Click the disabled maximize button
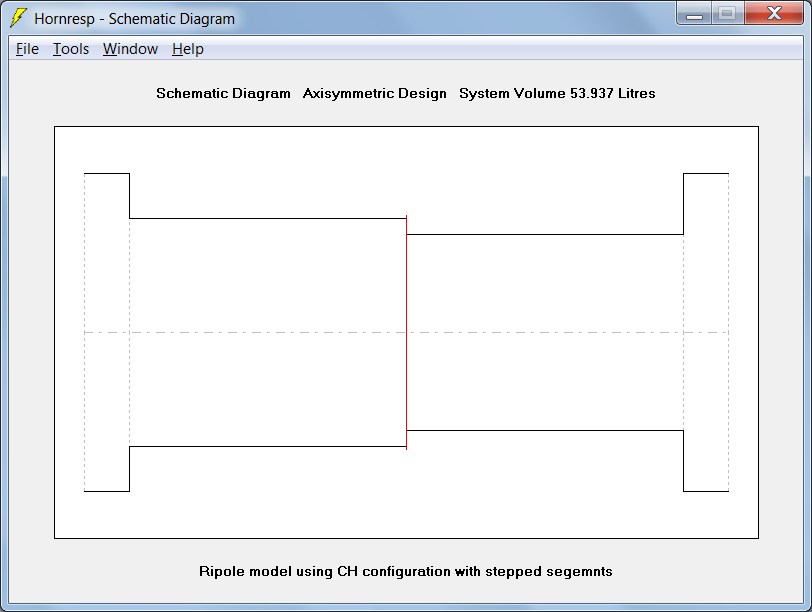The width and height of the screenshot is (812, 612). tap(727, 13)
